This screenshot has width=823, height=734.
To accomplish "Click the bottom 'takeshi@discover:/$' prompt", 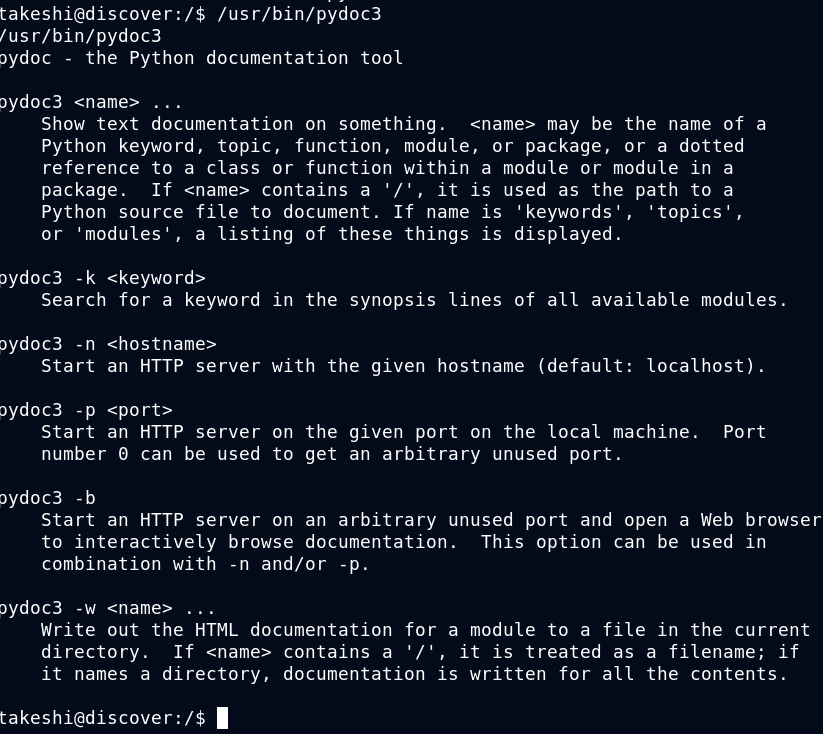I will point(103,718).
